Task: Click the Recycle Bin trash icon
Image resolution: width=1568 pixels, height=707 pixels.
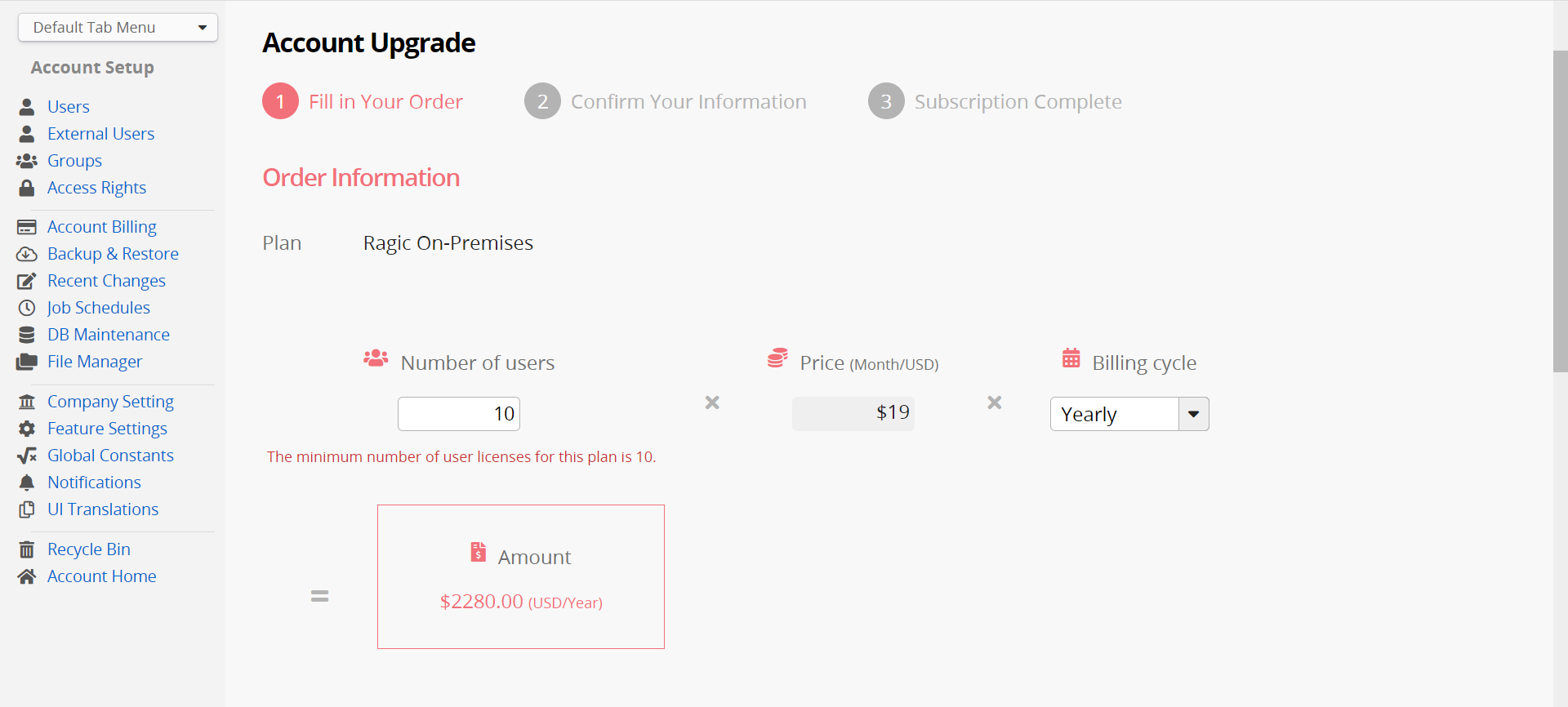Action: 27,549
